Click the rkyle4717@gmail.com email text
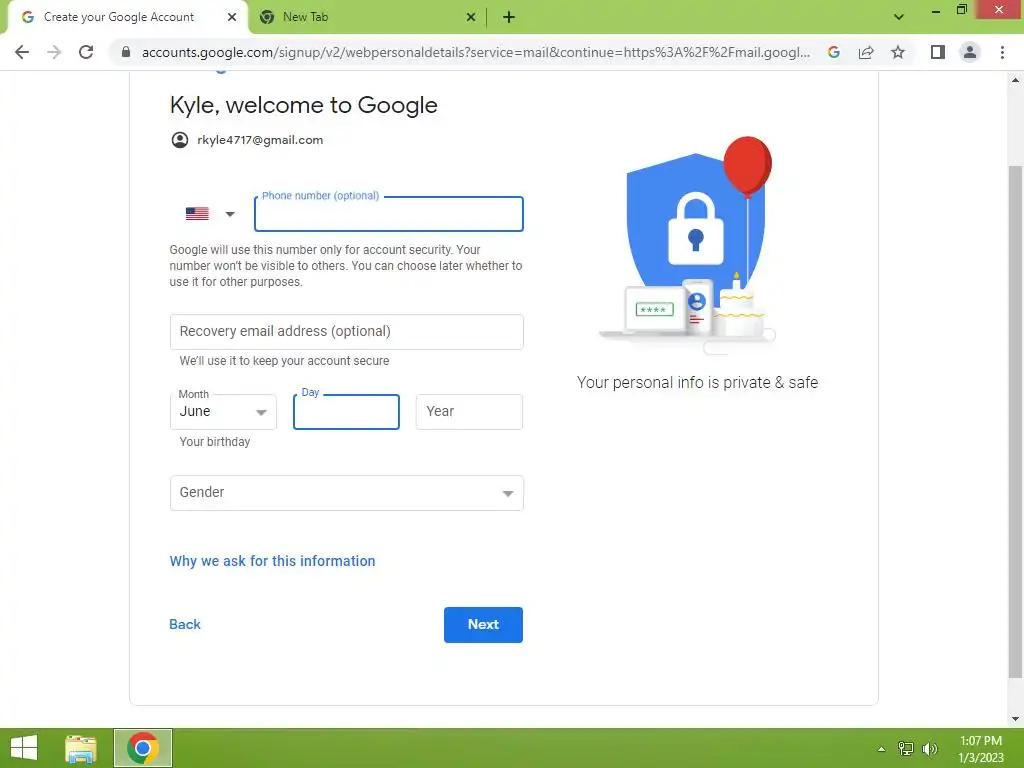 point(260,140)
